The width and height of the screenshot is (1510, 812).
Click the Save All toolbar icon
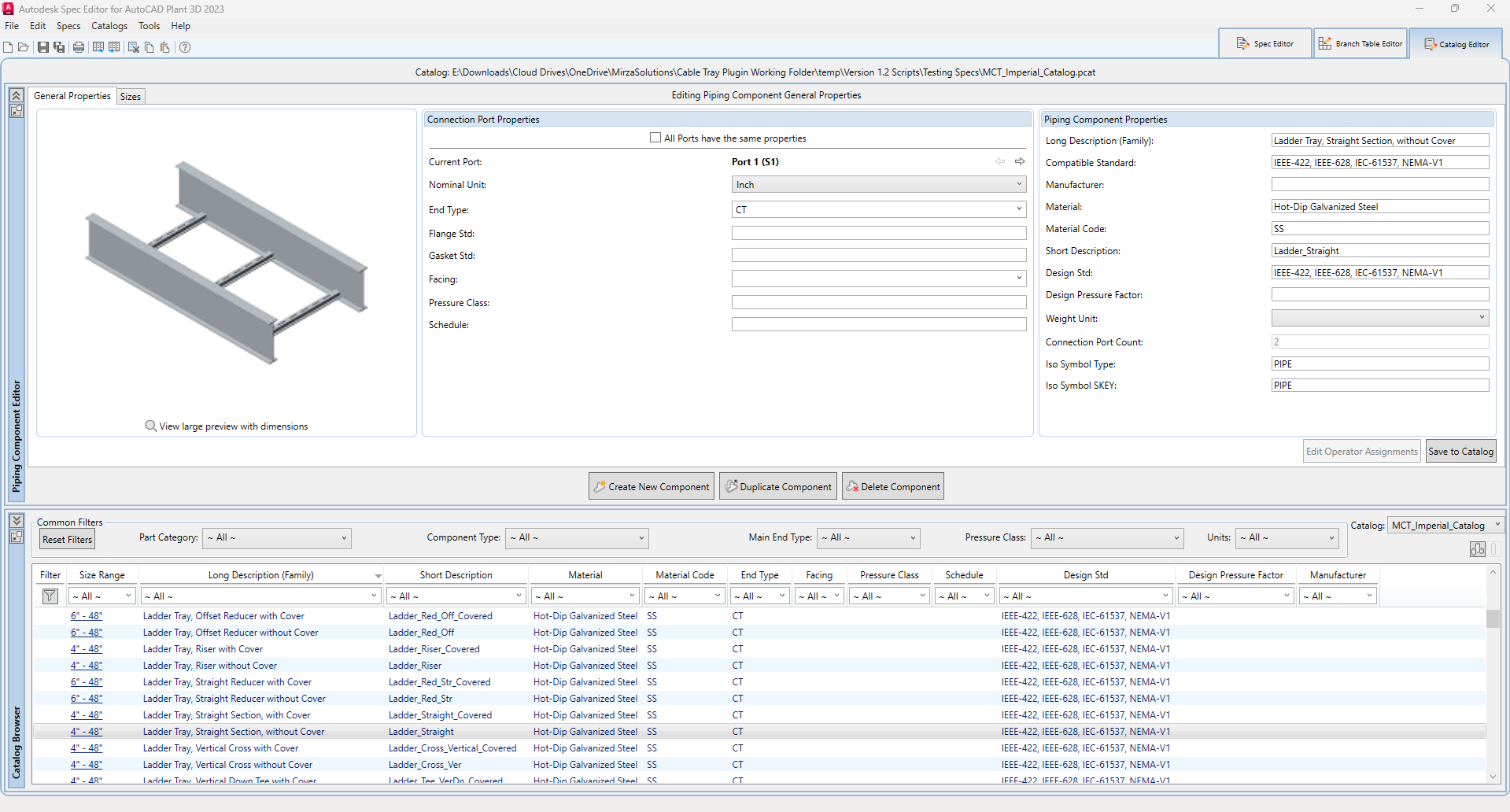[59, 47]
